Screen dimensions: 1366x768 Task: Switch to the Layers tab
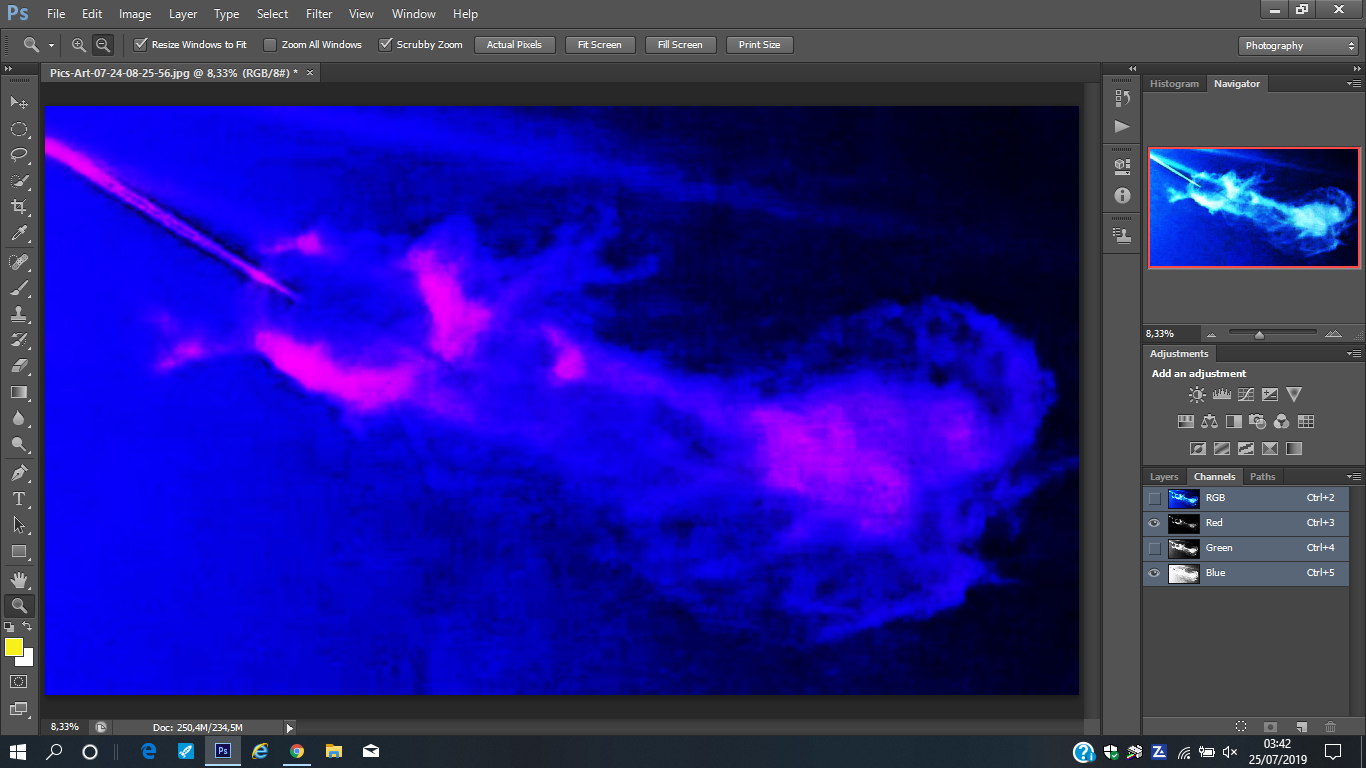(1164, 477)
